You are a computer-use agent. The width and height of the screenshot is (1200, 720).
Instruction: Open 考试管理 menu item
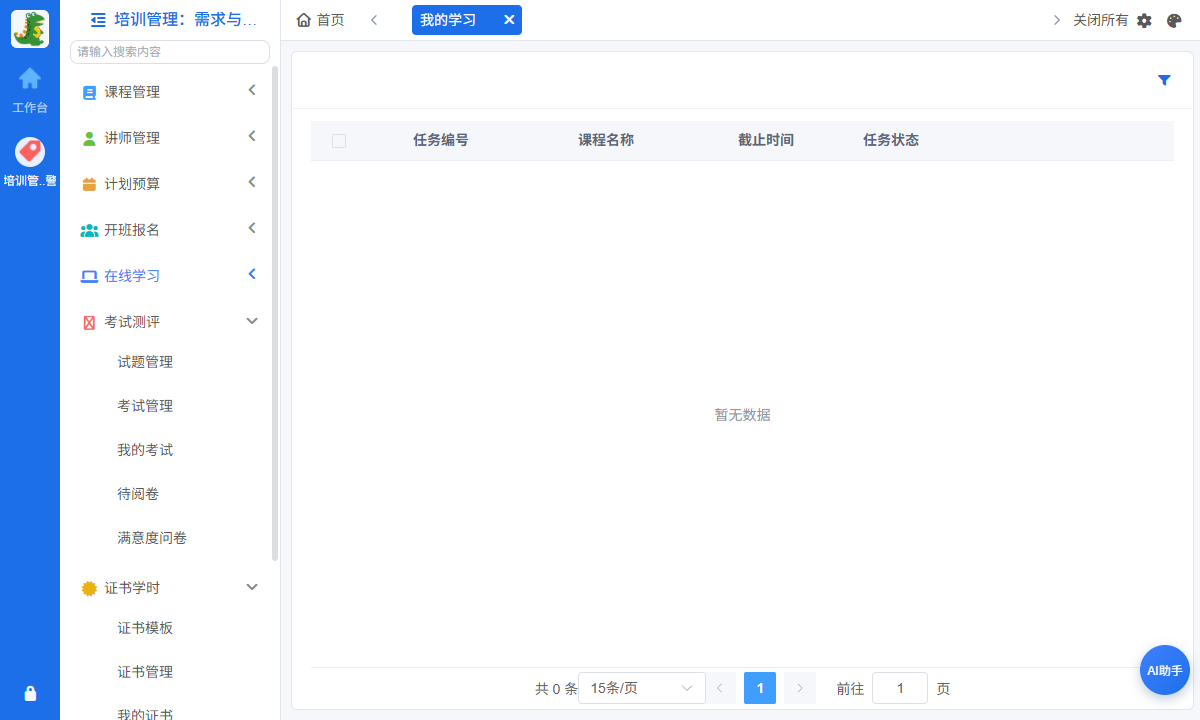[x=145, y=406]
